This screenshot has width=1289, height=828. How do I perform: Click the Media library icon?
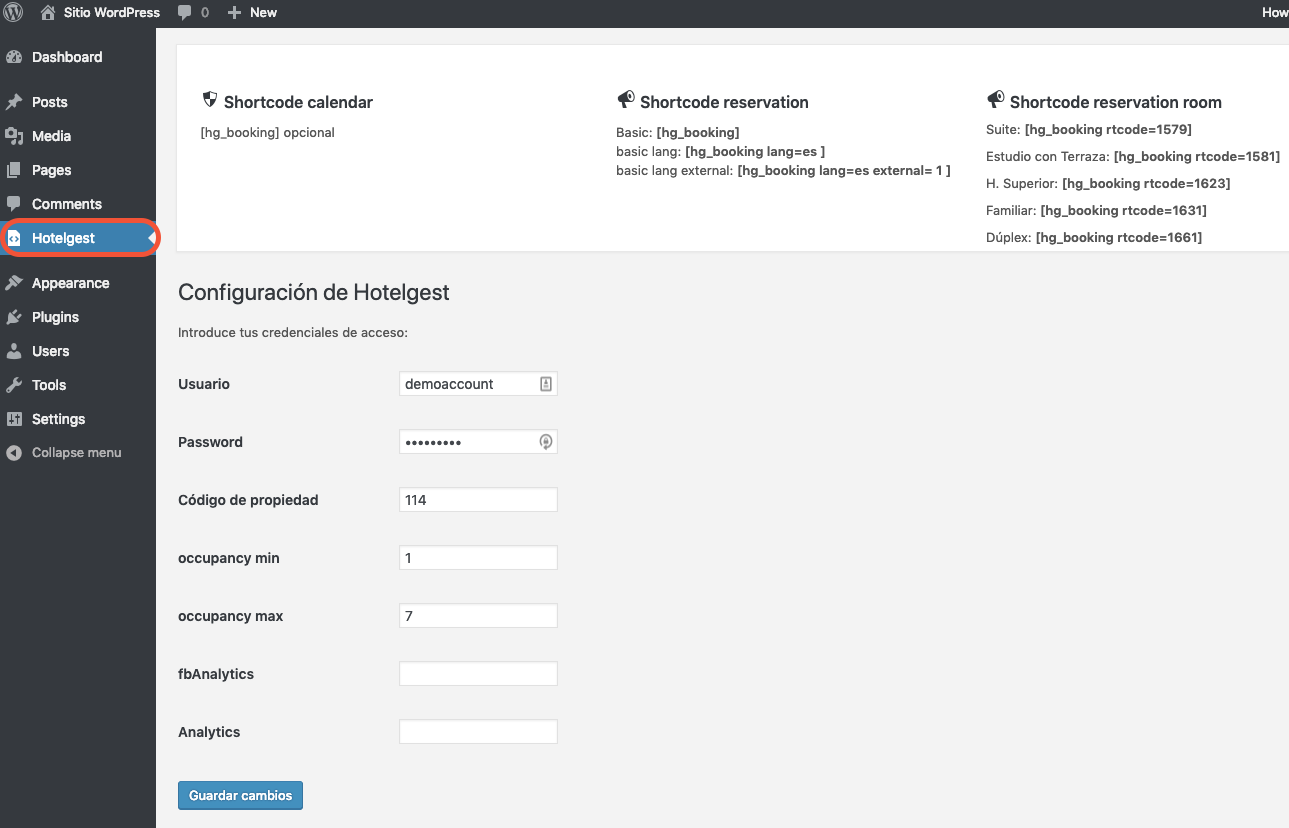(x=14, y=136)
